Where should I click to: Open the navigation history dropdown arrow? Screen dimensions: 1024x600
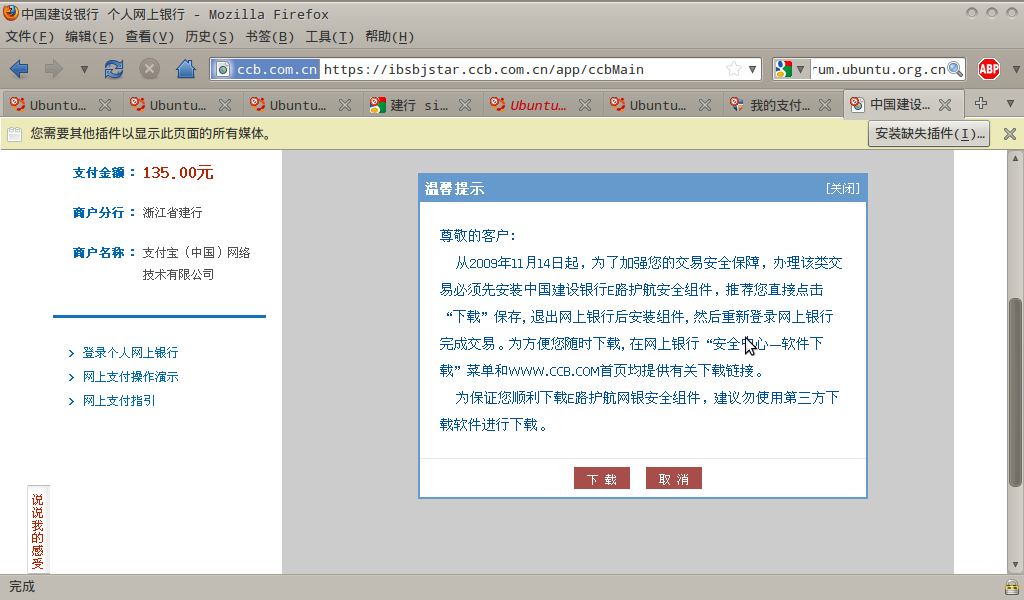coord(84,69)
